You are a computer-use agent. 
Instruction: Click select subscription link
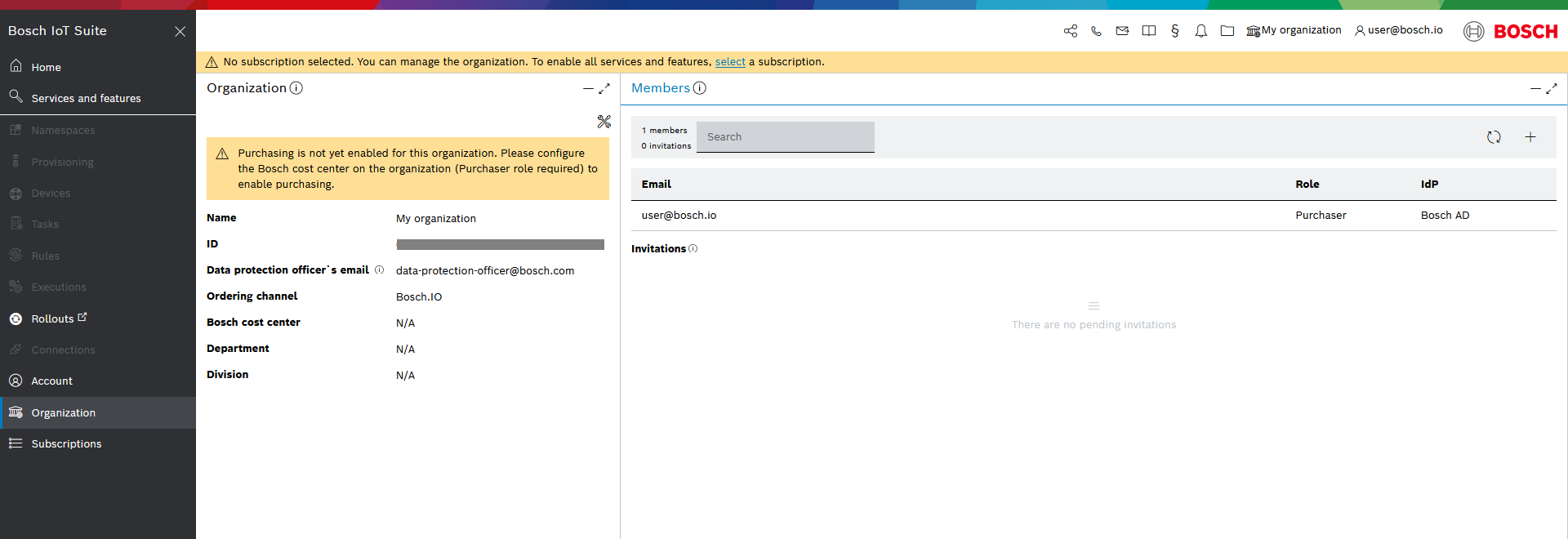pos(730,62)
